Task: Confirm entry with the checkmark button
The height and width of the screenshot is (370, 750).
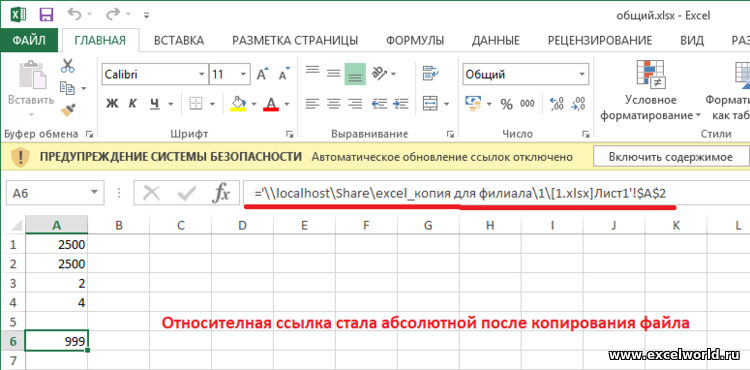Action: 186,193
